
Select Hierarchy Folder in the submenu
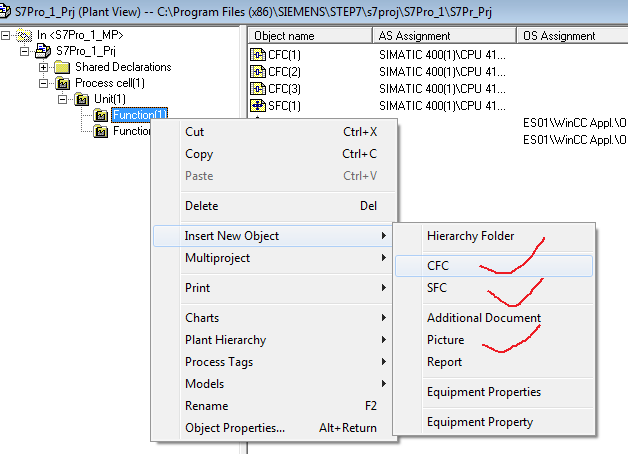(x=470, y=236)
